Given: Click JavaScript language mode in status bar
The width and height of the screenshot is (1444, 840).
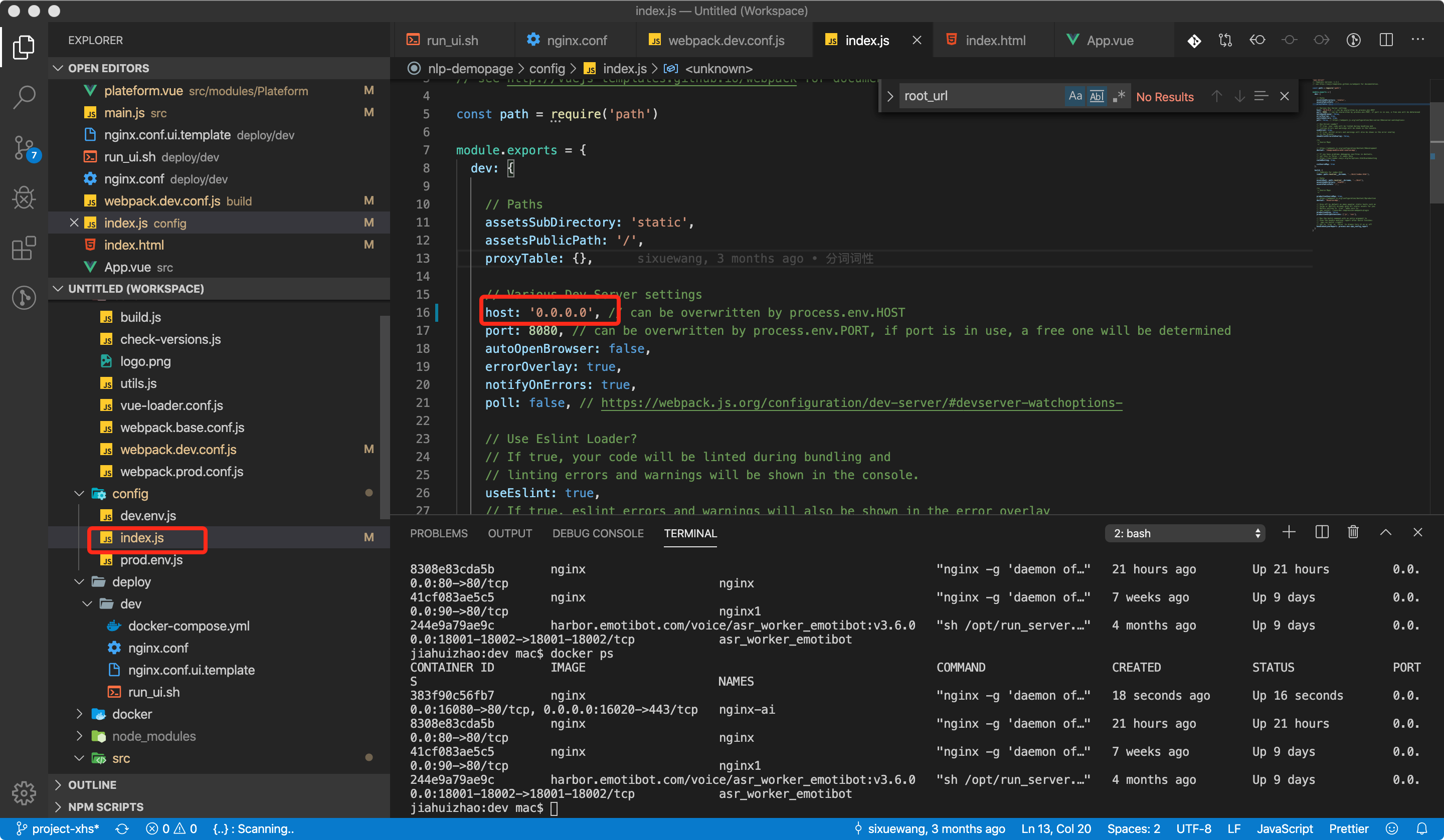Looking at the screenshot, I should click(x=1284, y=828).
